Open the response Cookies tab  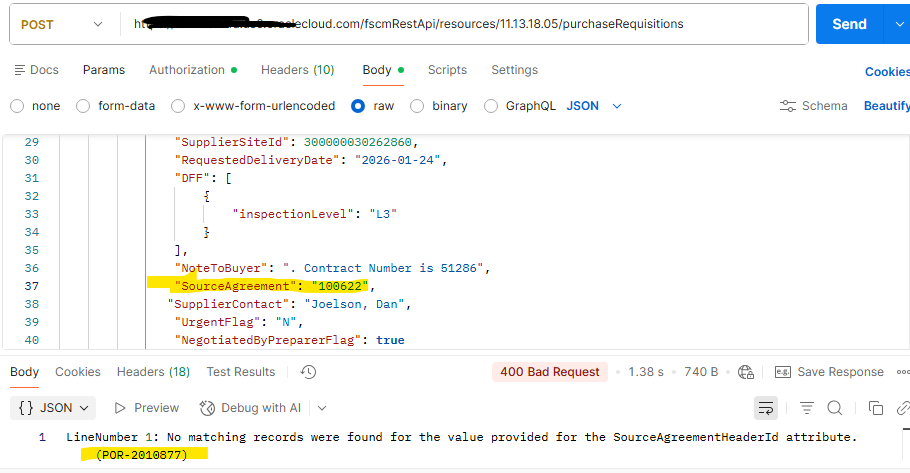click(78, 372)
